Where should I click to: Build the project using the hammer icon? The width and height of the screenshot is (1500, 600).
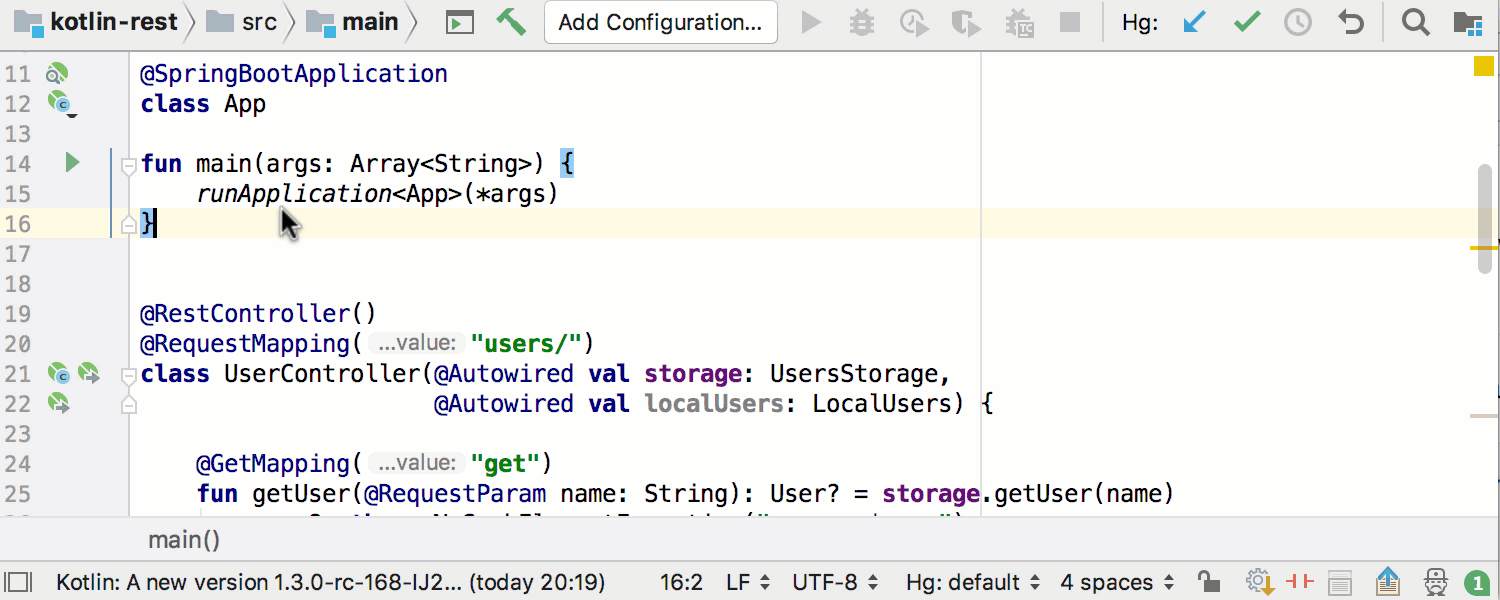pos(511,21)
